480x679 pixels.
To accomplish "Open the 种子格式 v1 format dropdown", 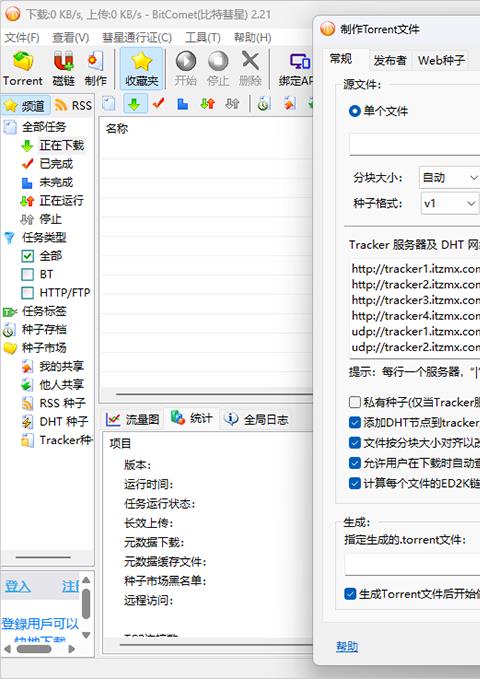I will 449,204.
